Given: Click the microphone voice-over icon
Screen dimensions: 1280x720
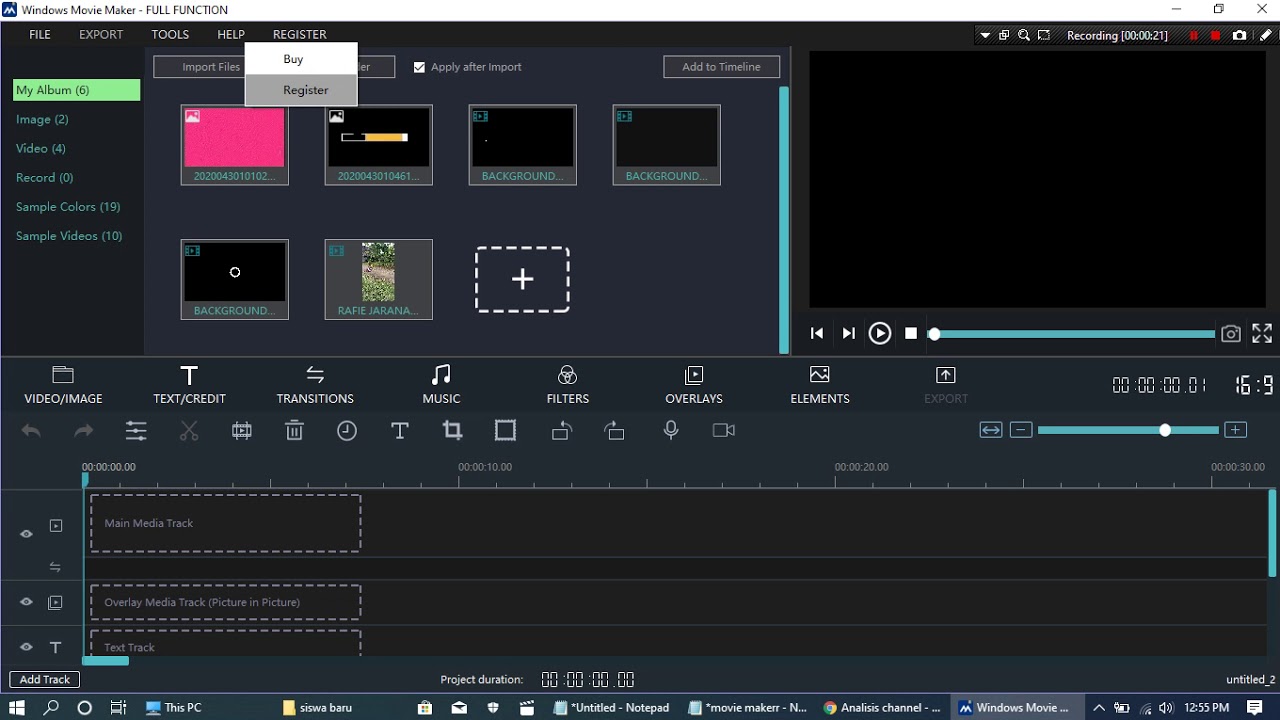Looking at the screenshot, I should [671, 430].
